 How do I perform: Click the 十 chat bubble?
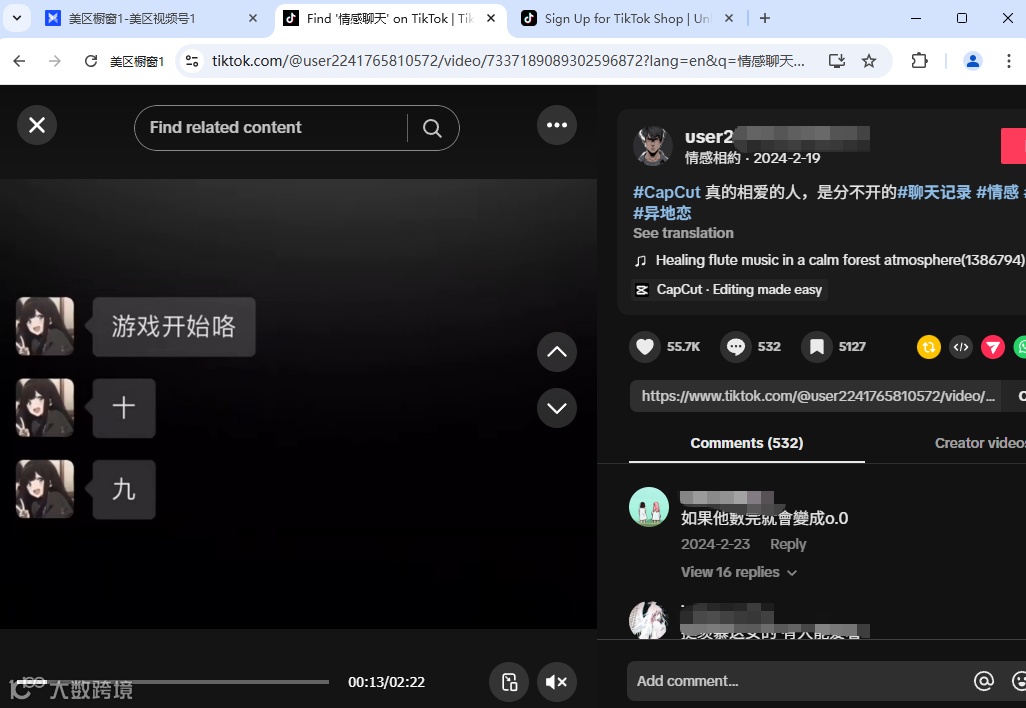[x=124, y=408]
